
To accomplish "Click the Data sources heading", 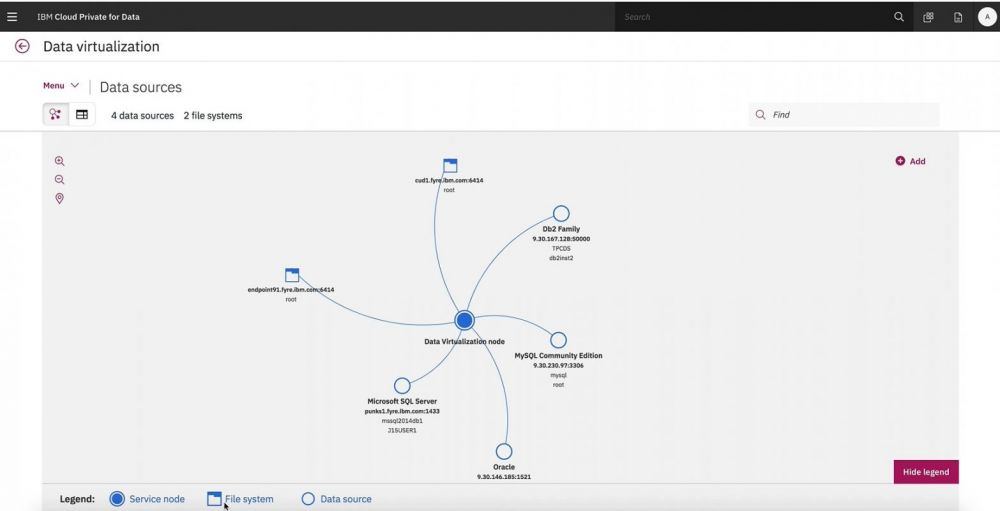I will click(141, 87).
